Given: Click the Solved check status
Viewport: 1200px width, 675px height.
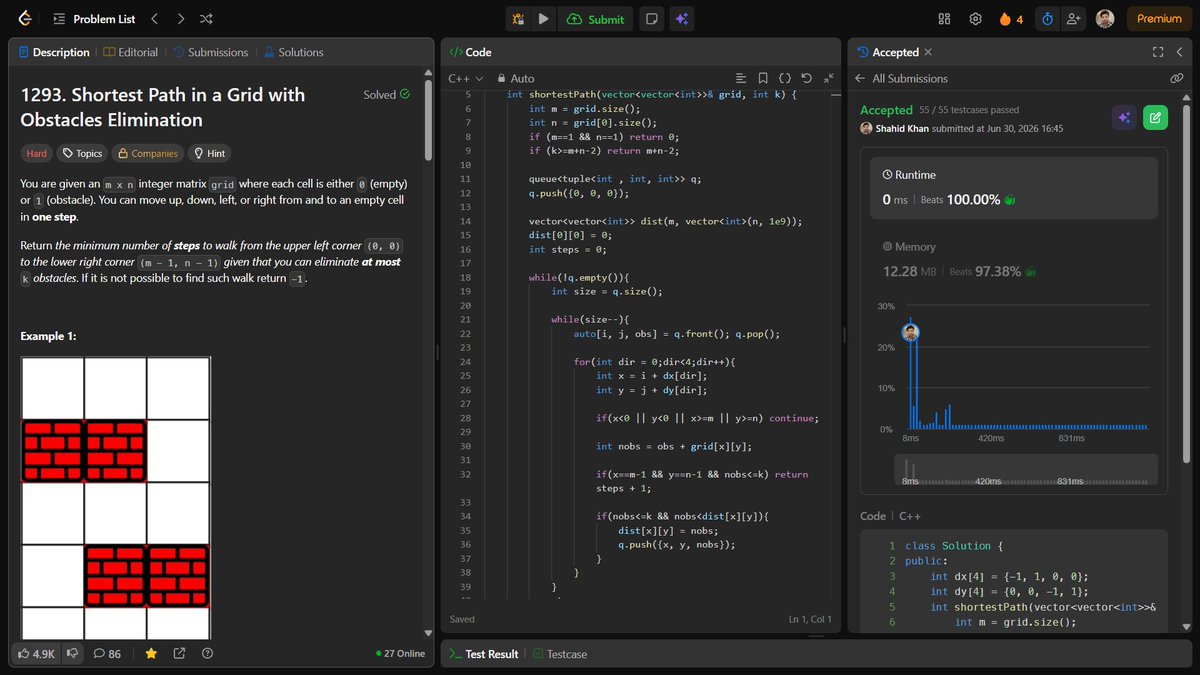Looking at the screenshot, I should pyautogui.click(x=386, y=95).
